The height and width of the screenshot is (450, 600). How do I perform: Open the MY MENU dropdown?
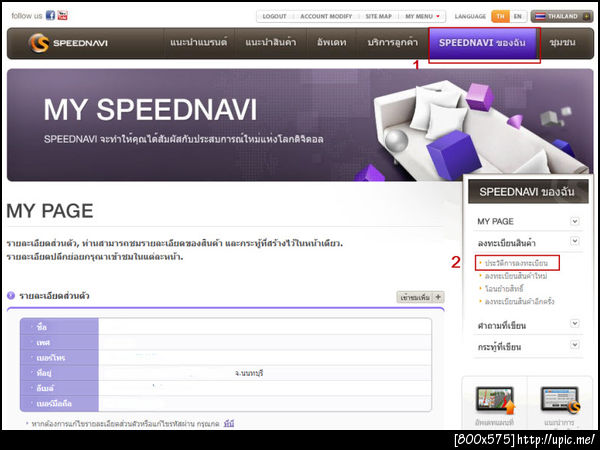[x=422, y=16]
